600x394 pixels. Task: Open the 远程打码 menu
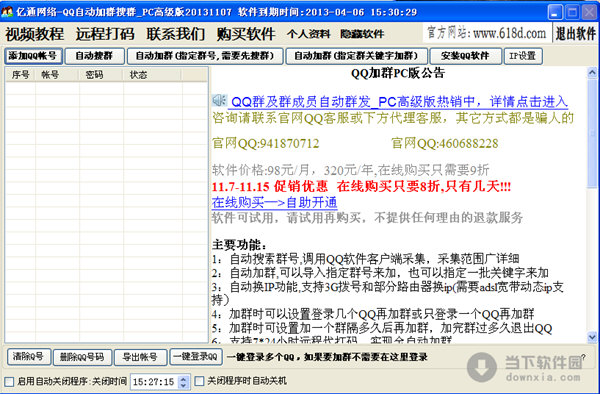click(x=105, y=34)
